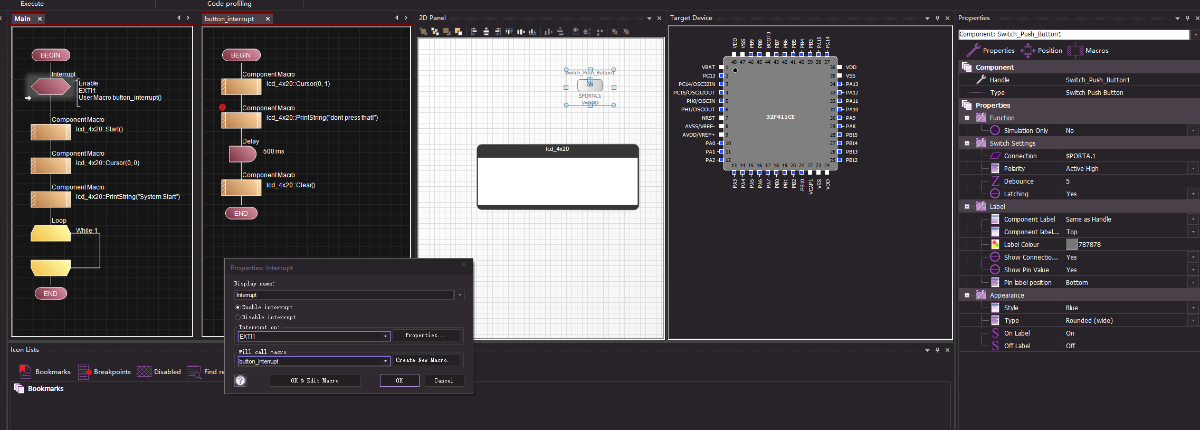
Task: Open the Will call macro dropdown
Action: [x=385, y=361]
